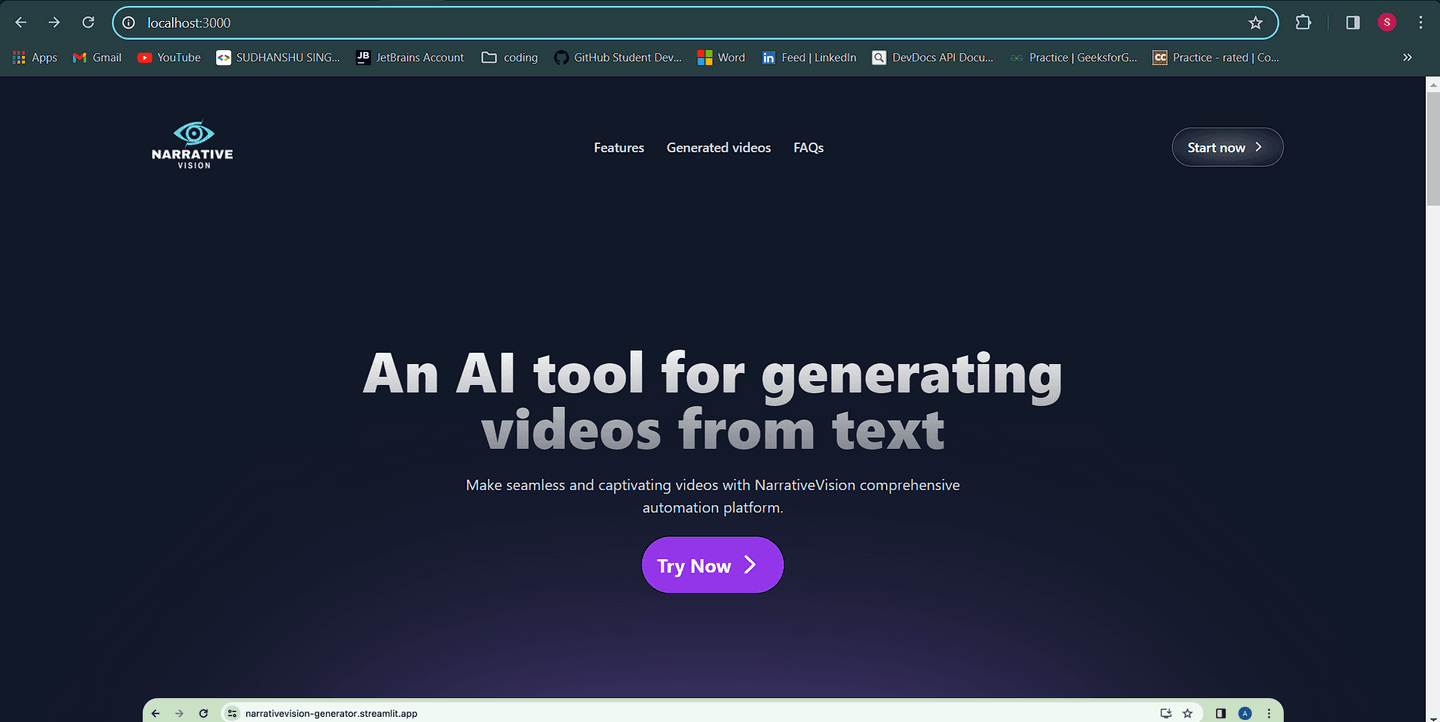Screen dimensions: 1440x722
Task: Click the page vertical scrollbar thumb
Action: [x=1432, y=147]
